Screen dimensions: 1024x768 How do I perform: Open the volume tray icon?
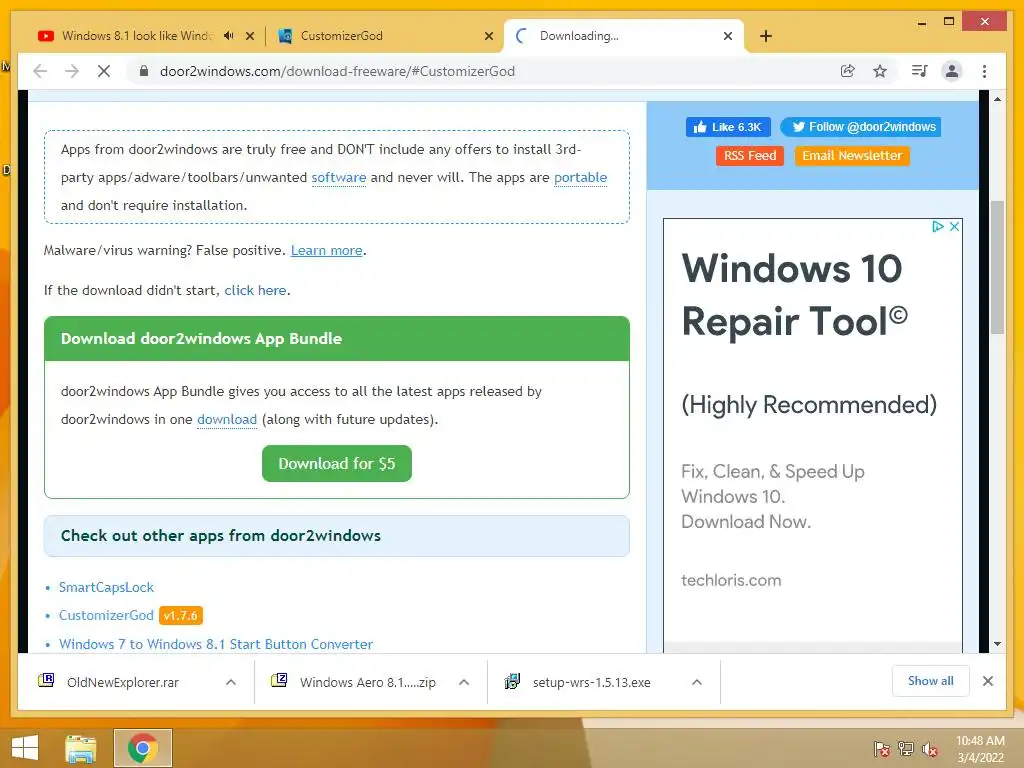[x=930, y=748]
